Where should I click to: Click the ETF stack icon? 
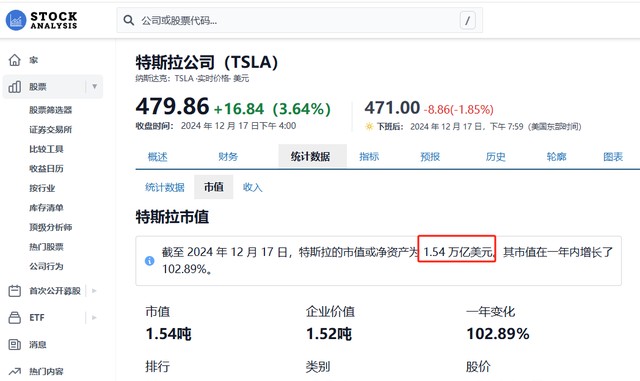coord(15,317)
